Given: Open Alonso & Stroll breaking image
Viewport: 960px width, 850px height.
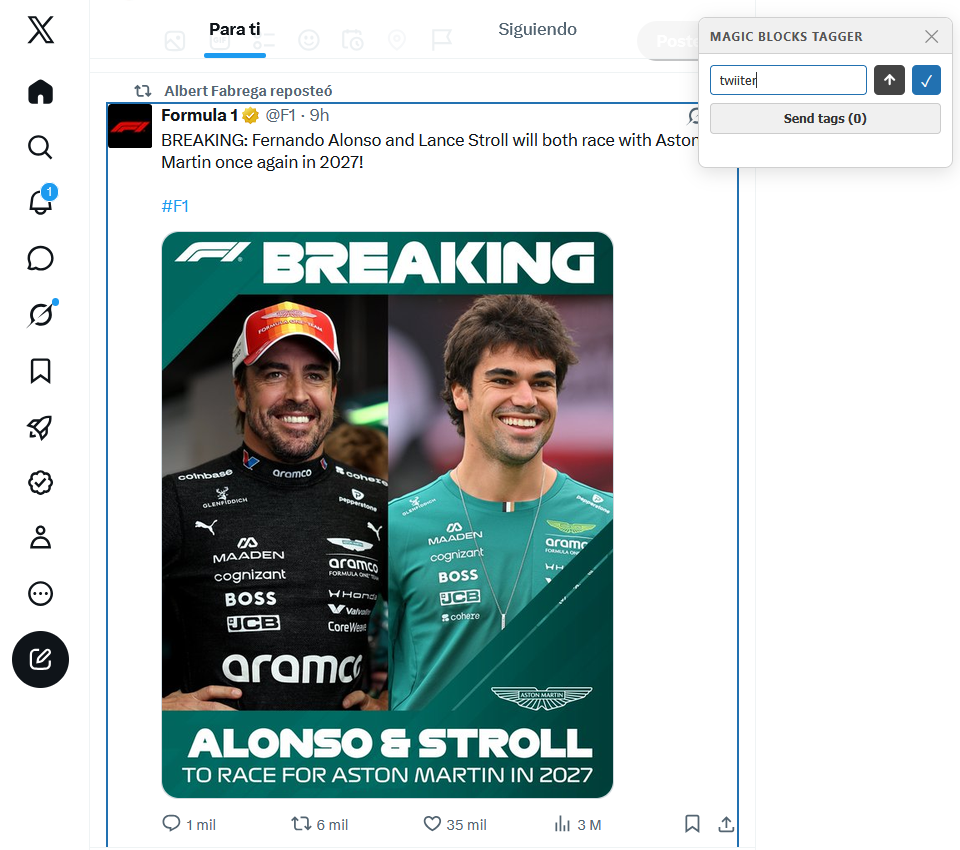Looking at the screenshot, I should (387, 514).
